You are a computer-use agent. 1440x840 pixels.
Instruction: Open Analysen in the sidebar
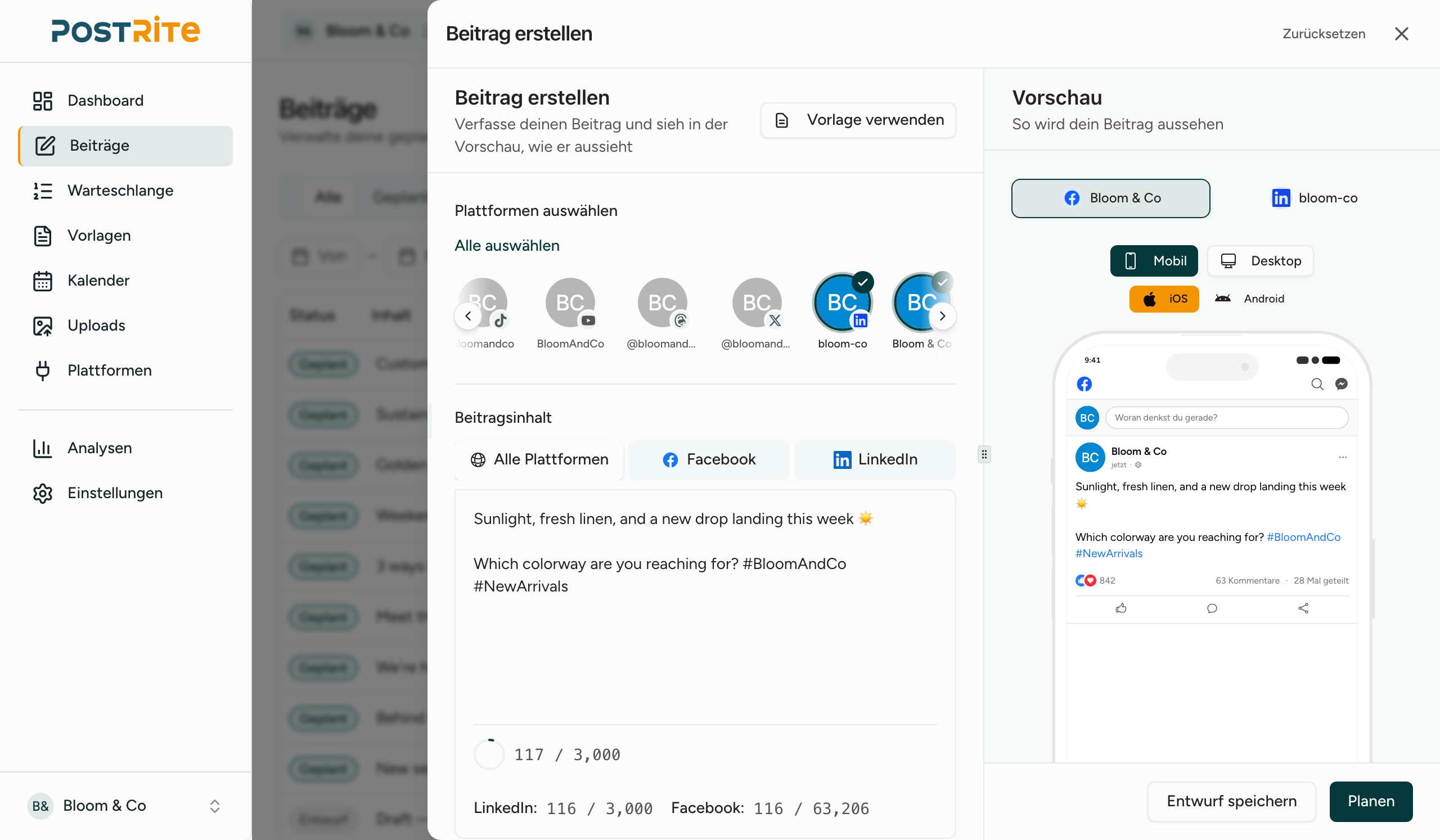(x=125, y=448)
